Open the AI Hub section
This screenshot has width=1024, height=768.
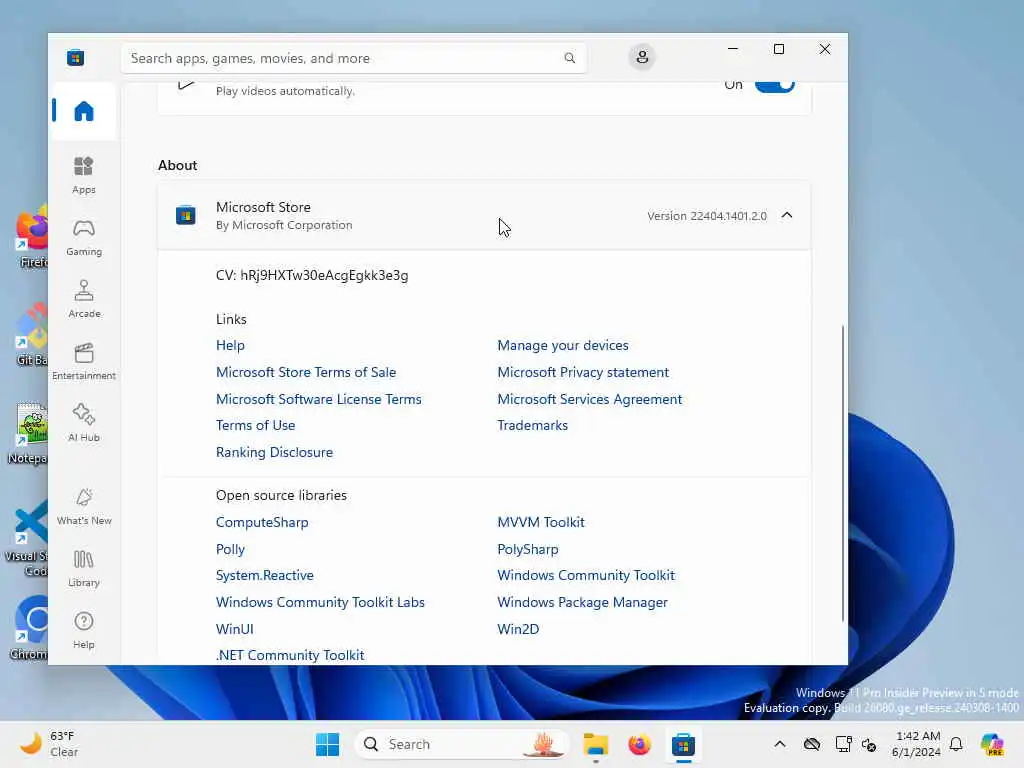(x=84, y=423)
